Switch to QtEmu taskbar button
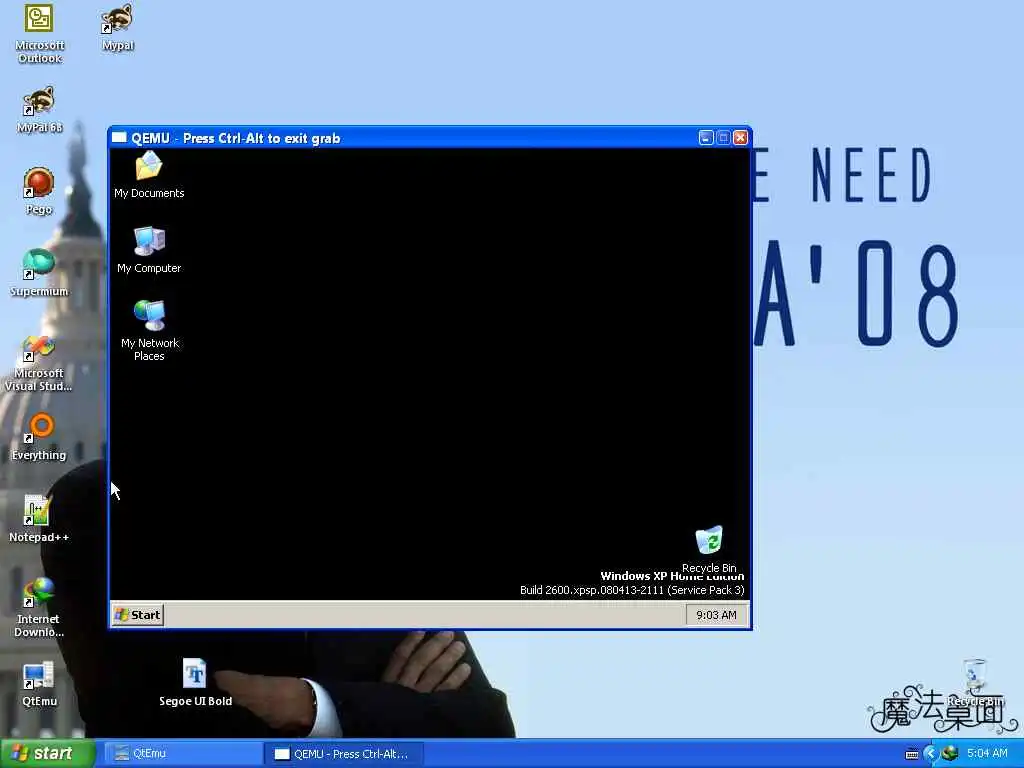1024x768 pixels. (x=183, y=754)
